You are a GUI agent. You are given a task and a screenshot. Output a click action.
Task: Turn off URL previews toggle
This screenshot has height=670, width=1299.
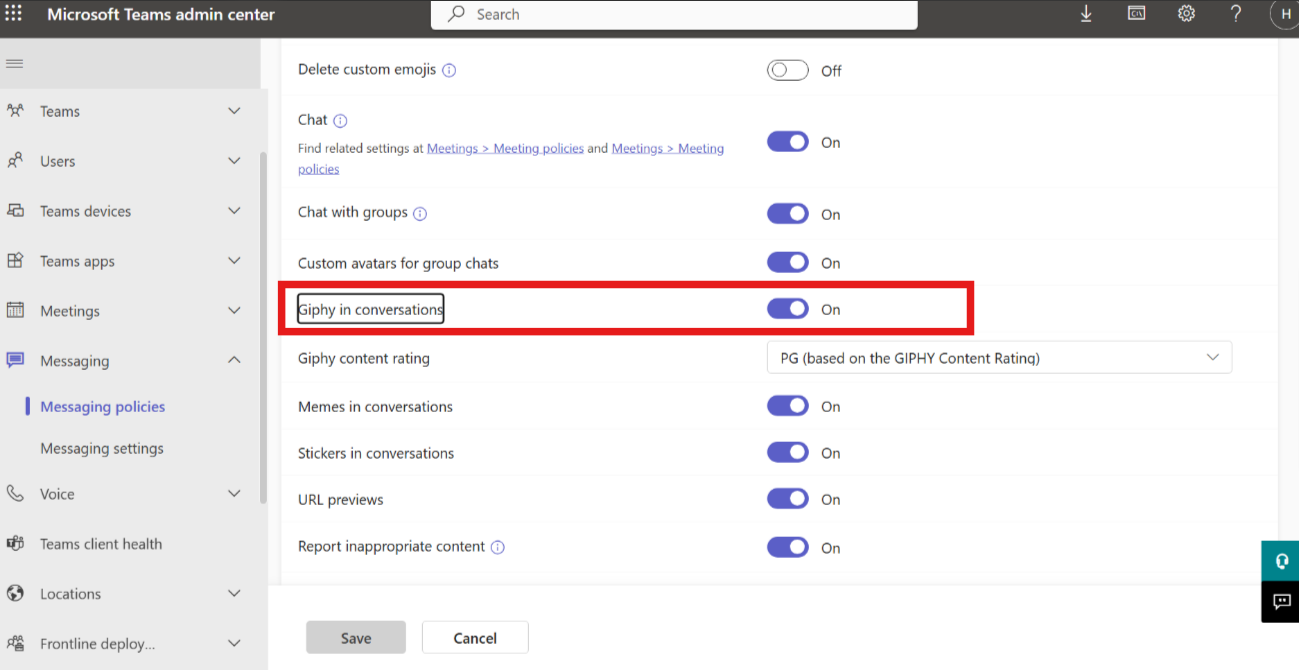[x=788, y=499]
